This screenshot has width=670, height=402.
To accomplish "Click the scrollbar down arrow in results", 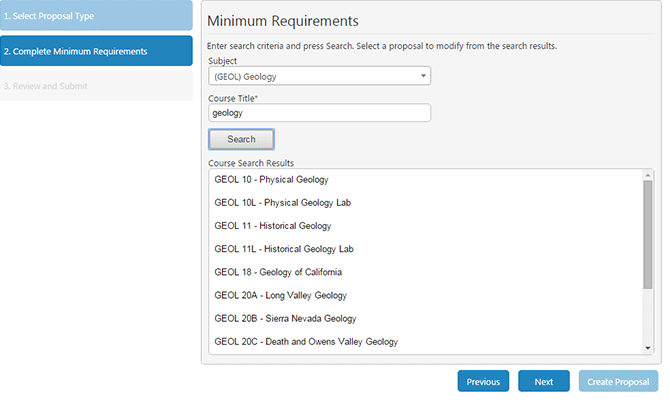I will click(648, 347).
